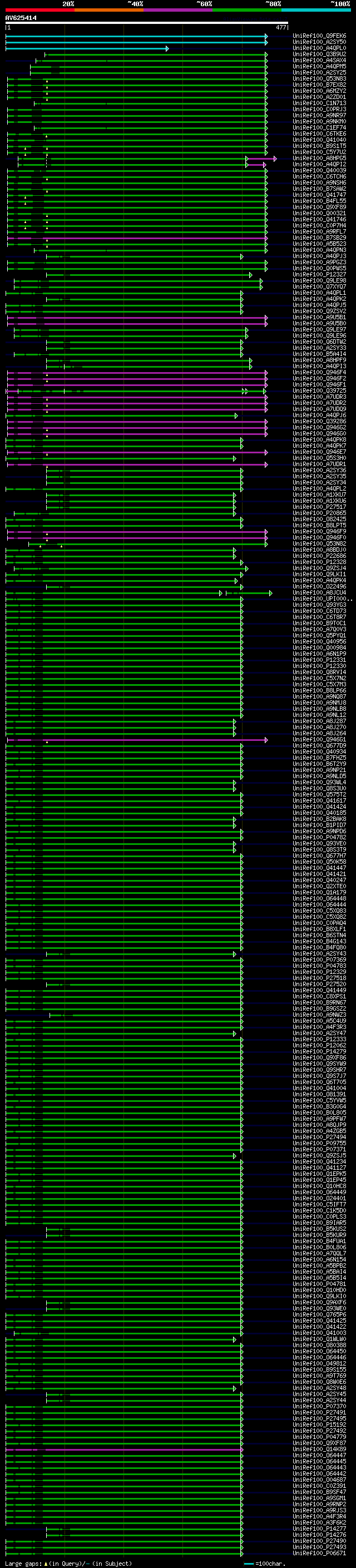Select the UniRef100_A4QPM5 label
Viewport: 356px width, 1568px height.
(319, 66)
